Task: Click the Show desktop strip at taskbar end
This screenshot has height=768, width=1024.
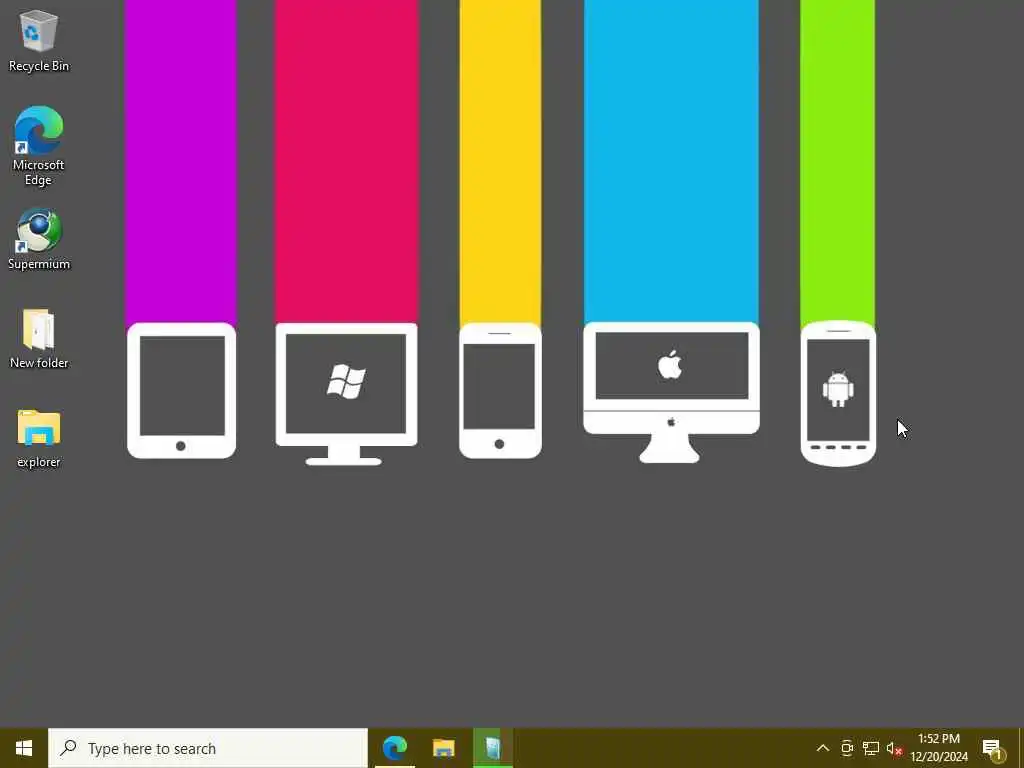Action: point(1021,748)
